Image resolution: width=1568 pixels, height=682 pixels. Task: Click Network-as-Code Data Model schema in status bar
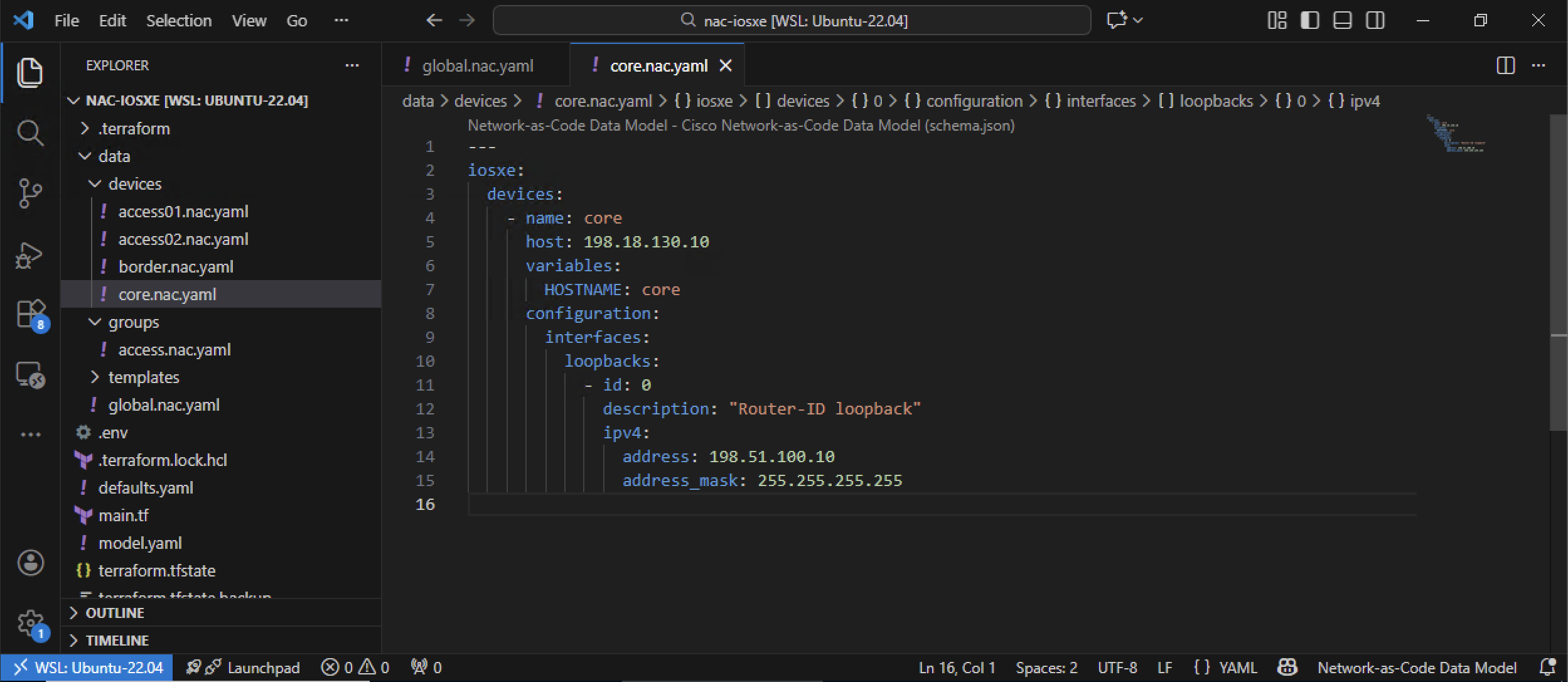click(x=1417, y=667)
